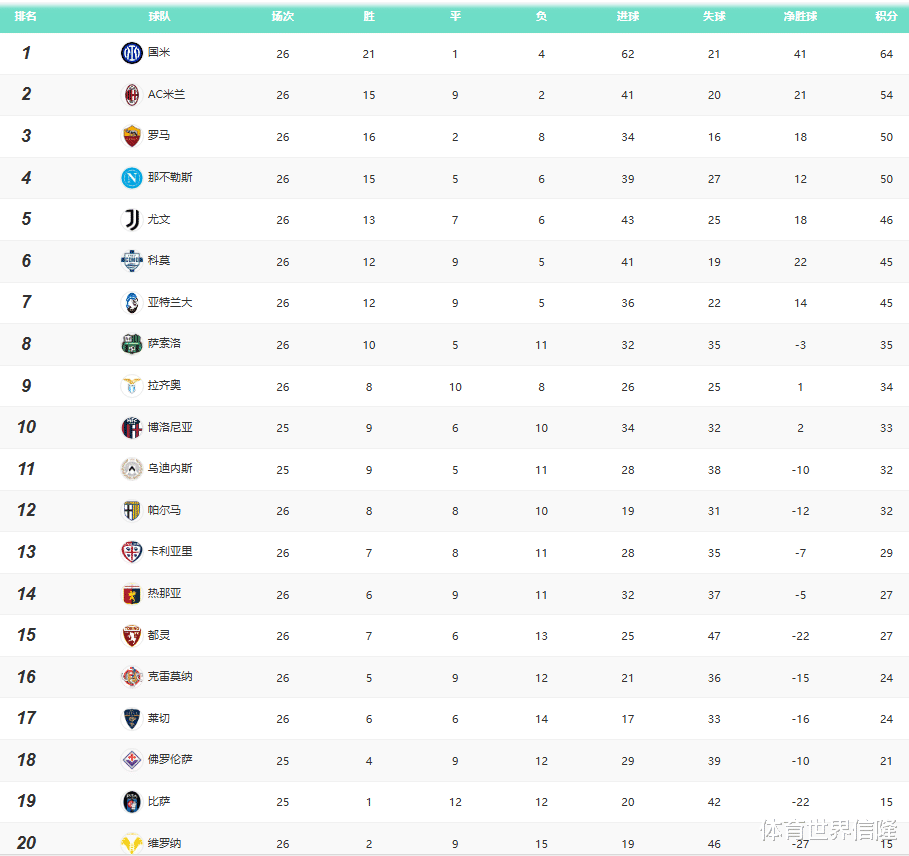Click the rank number 13 cell
909x856 pixels.
tap(26, 552)
